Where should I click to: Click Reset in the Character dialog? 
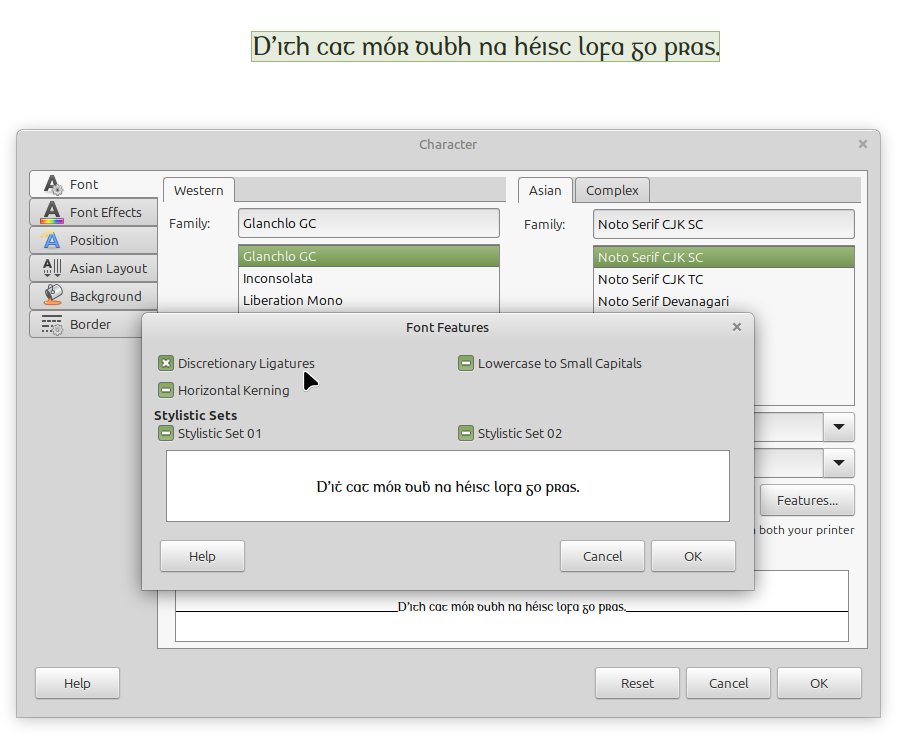tap(637, 683)
